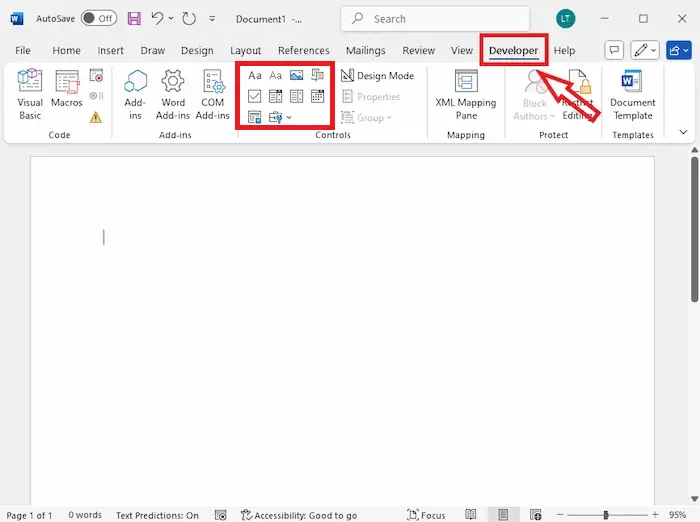Toggle Design Mode in Controls

(x=377, y=76)
